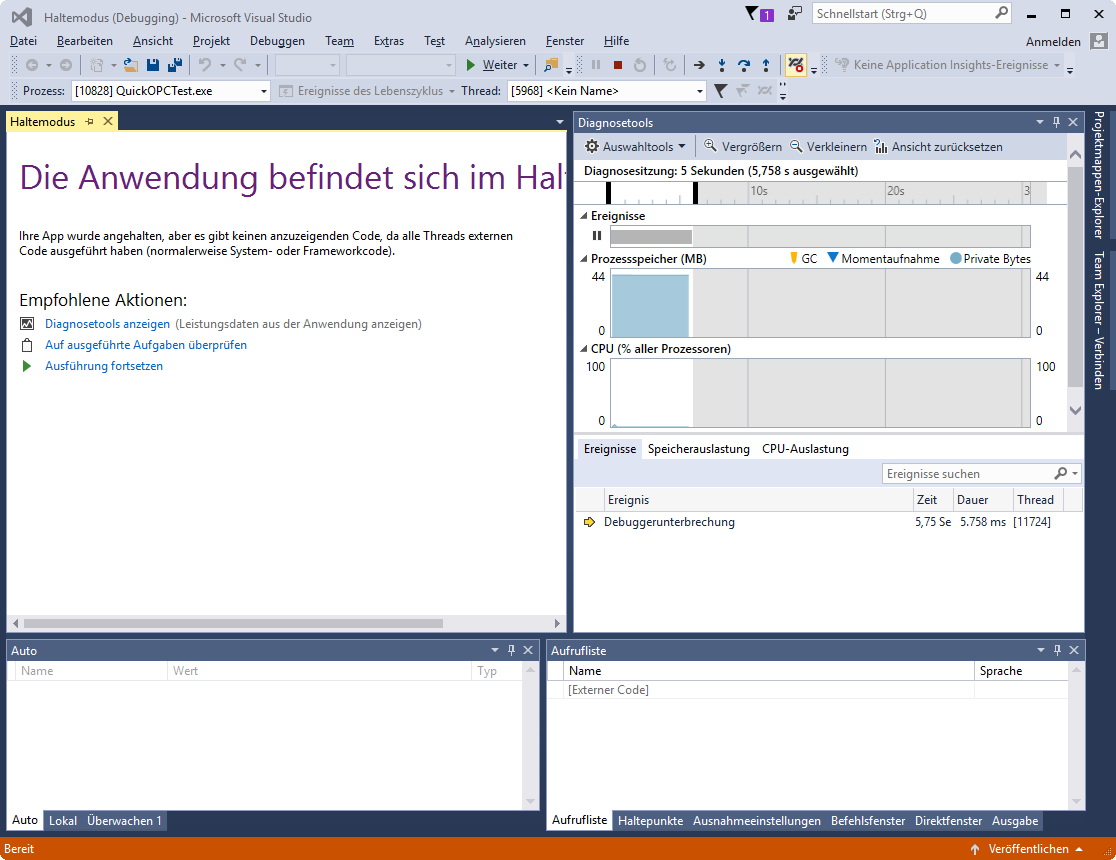Click the Diagnosetools anzeigen link

click(x=107, y=324)
